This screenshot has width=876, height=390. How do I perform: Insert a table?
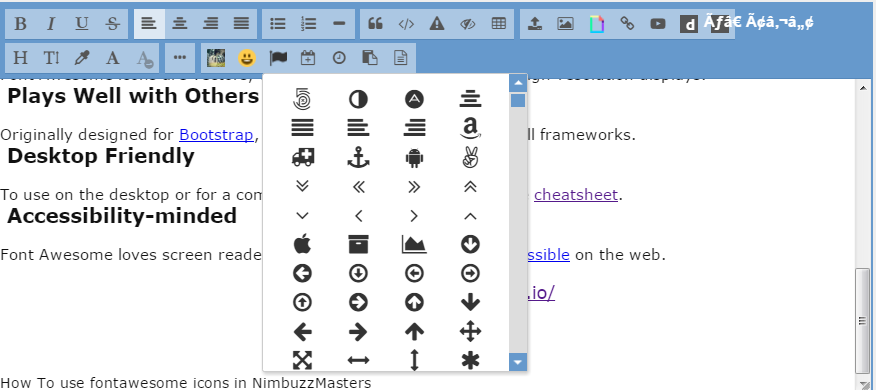point(498,24)
